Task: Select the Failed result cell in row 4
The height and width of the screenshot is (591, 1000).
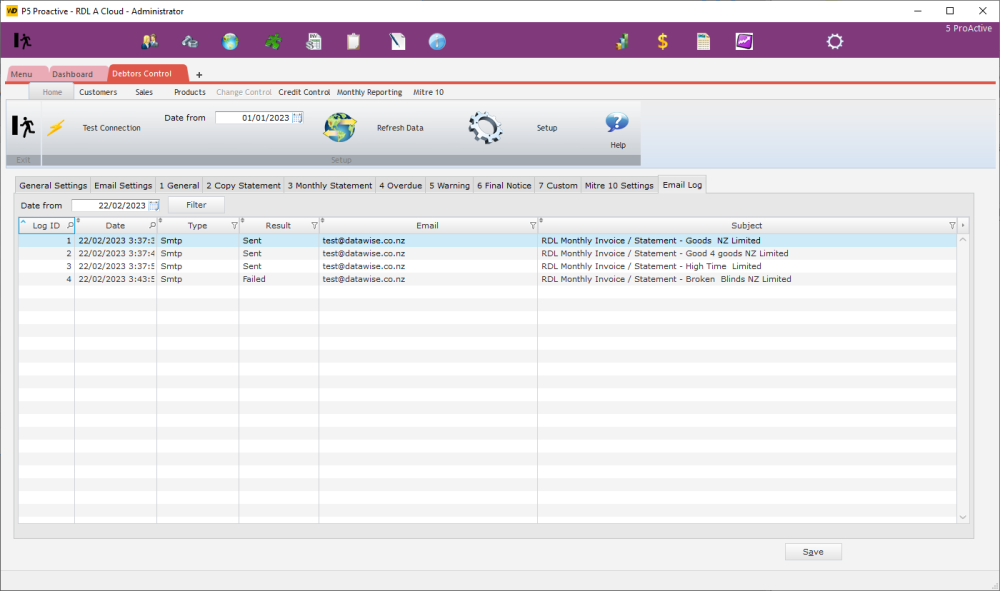Action: click(279, 279)
